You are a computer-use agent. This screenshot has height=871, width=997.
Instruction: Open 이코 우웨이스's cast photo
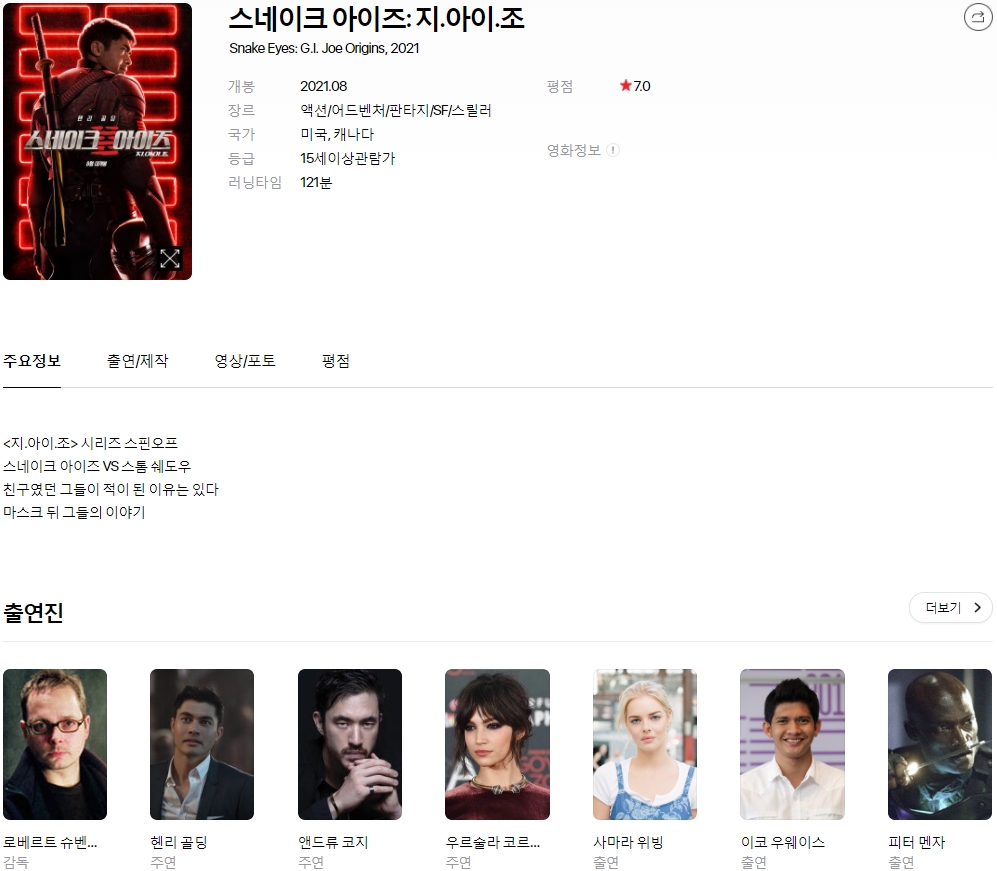(x=792, y=744)
